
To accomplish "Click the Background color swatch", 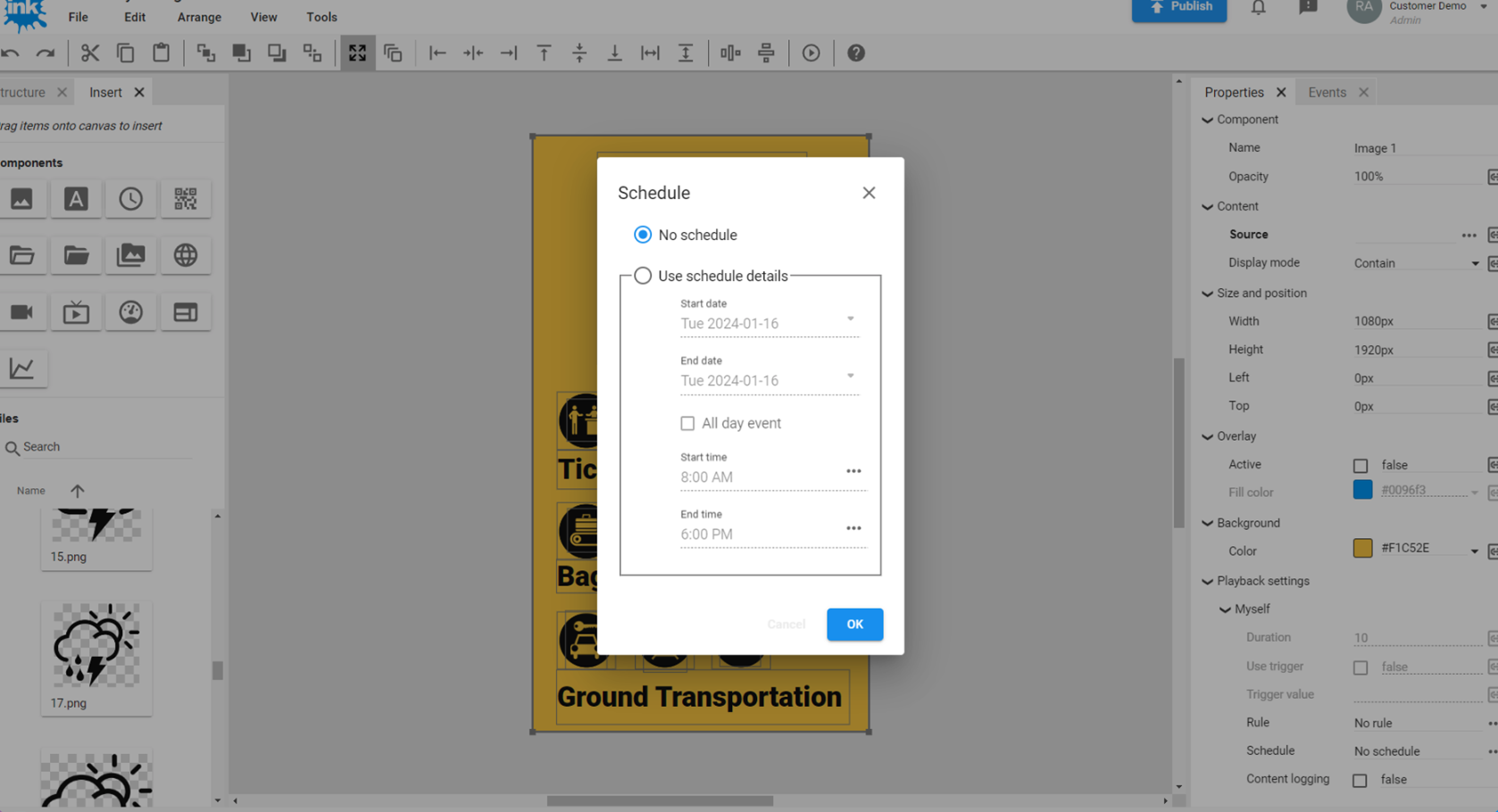I will tap(1362, 548).
